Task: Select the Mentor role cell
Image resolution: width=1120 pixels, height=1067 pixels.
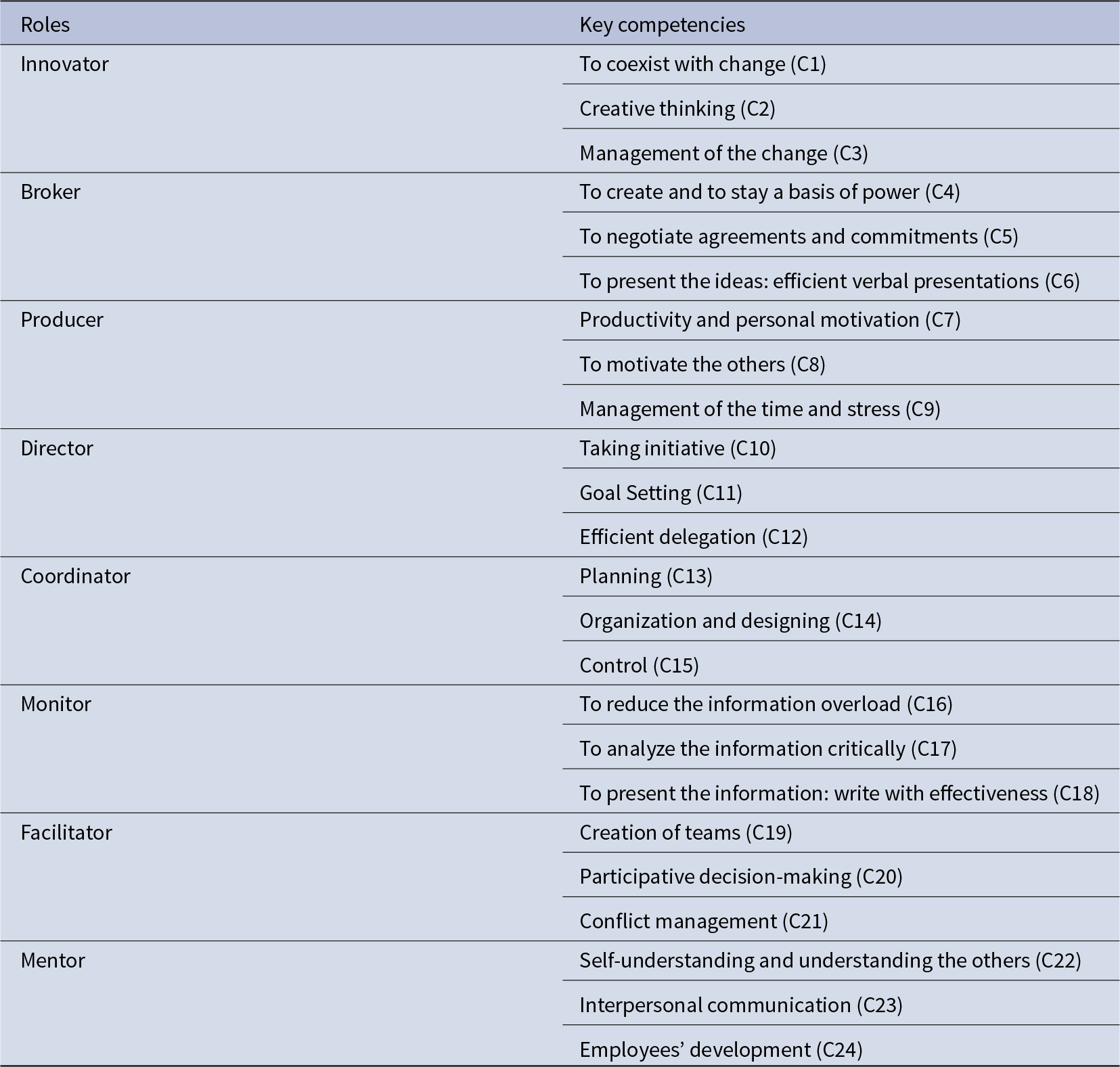Action: pos(53,960)
